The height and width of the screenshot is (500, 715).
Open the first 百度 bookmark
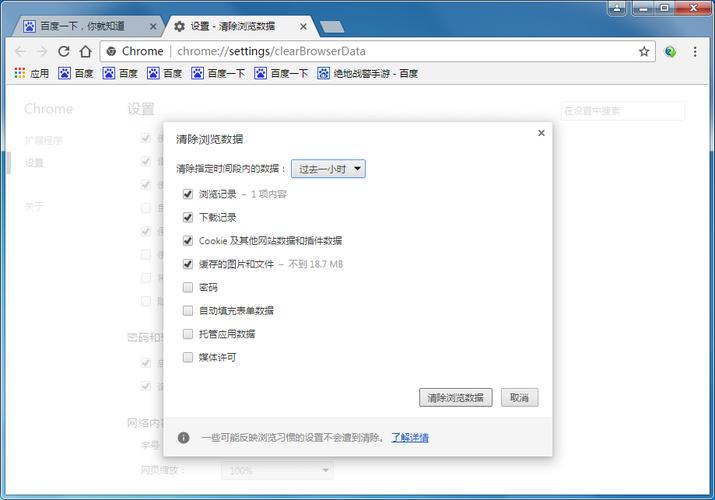[76, 73]
